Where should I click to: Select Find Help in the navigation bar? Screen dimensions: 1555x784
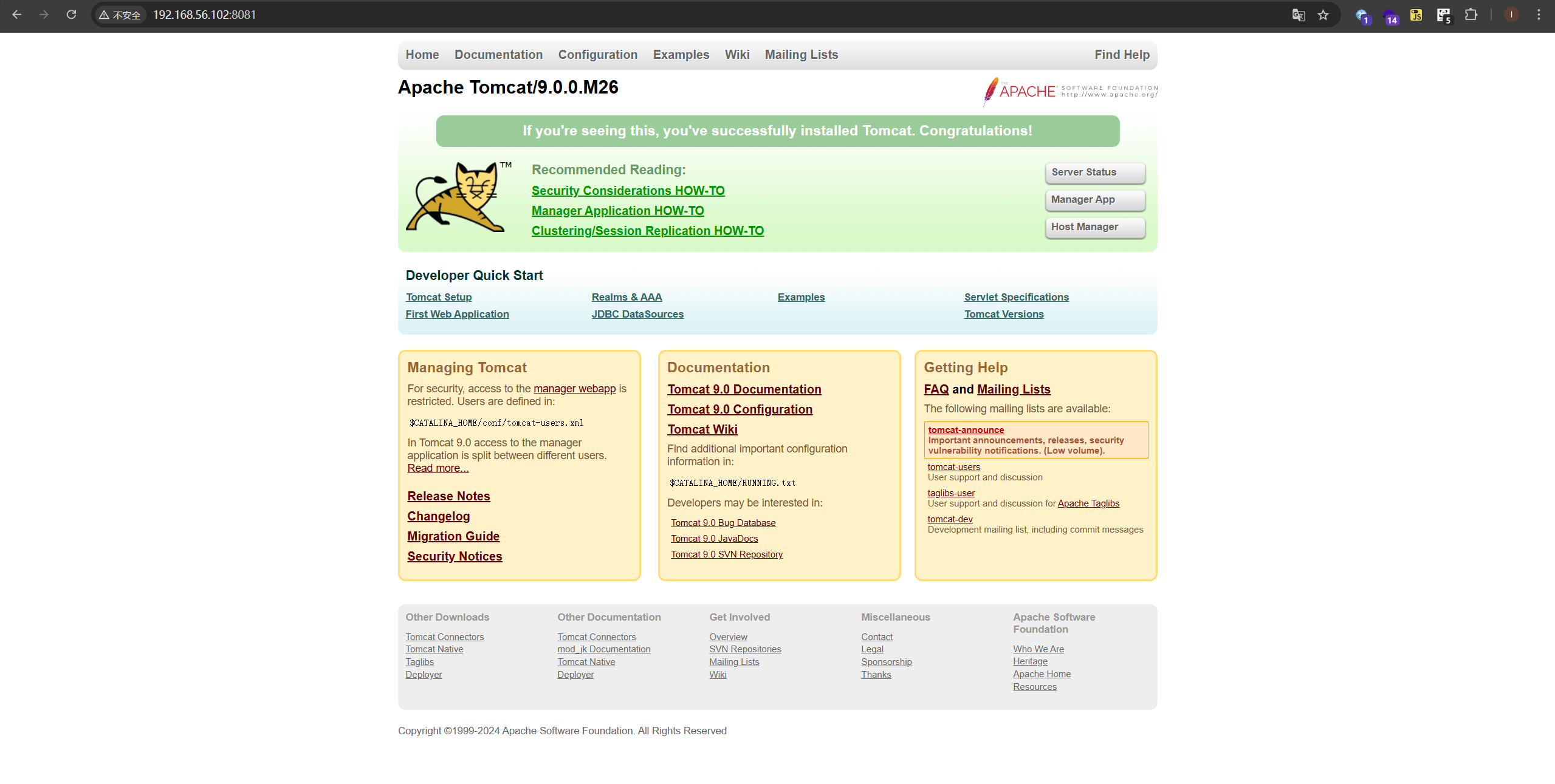[x=1122, y=55]
